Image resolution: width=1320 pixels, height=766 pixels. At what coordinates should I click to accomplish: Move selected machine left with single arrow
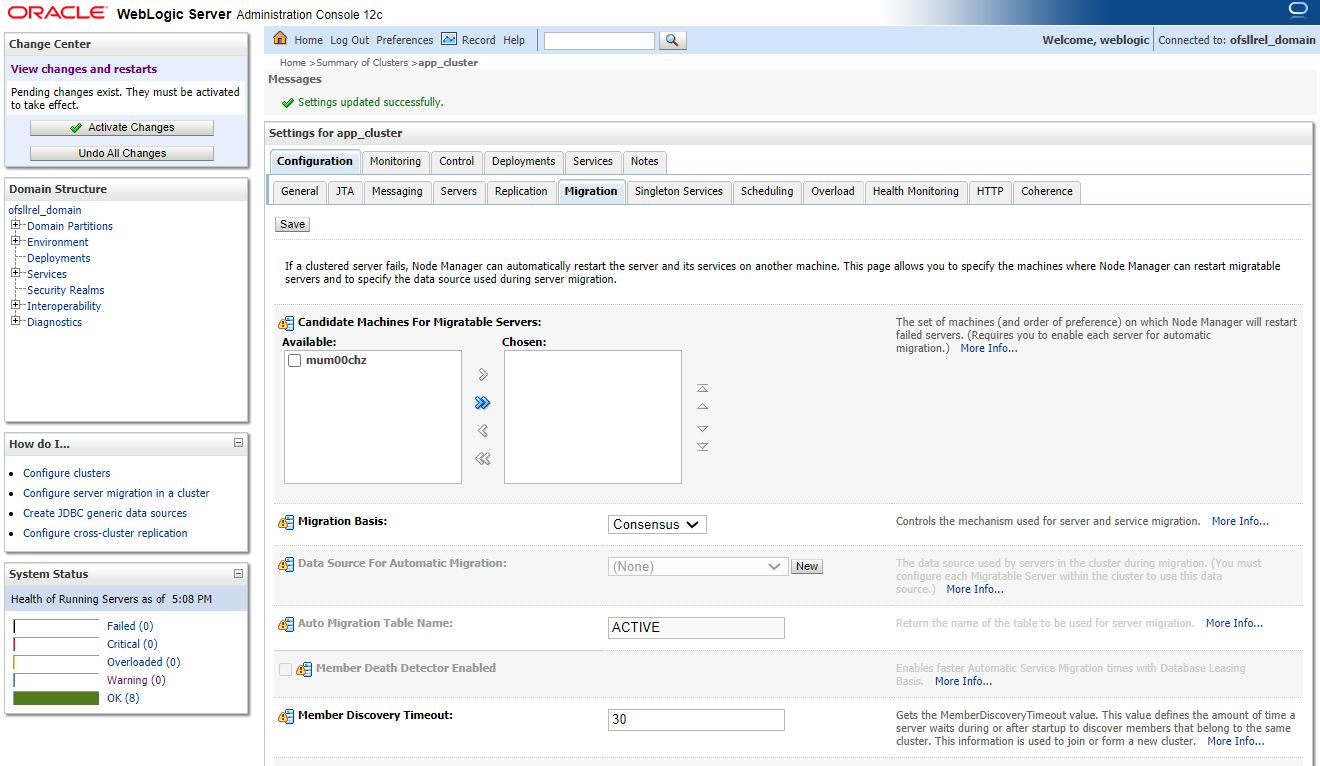[483, 431]
